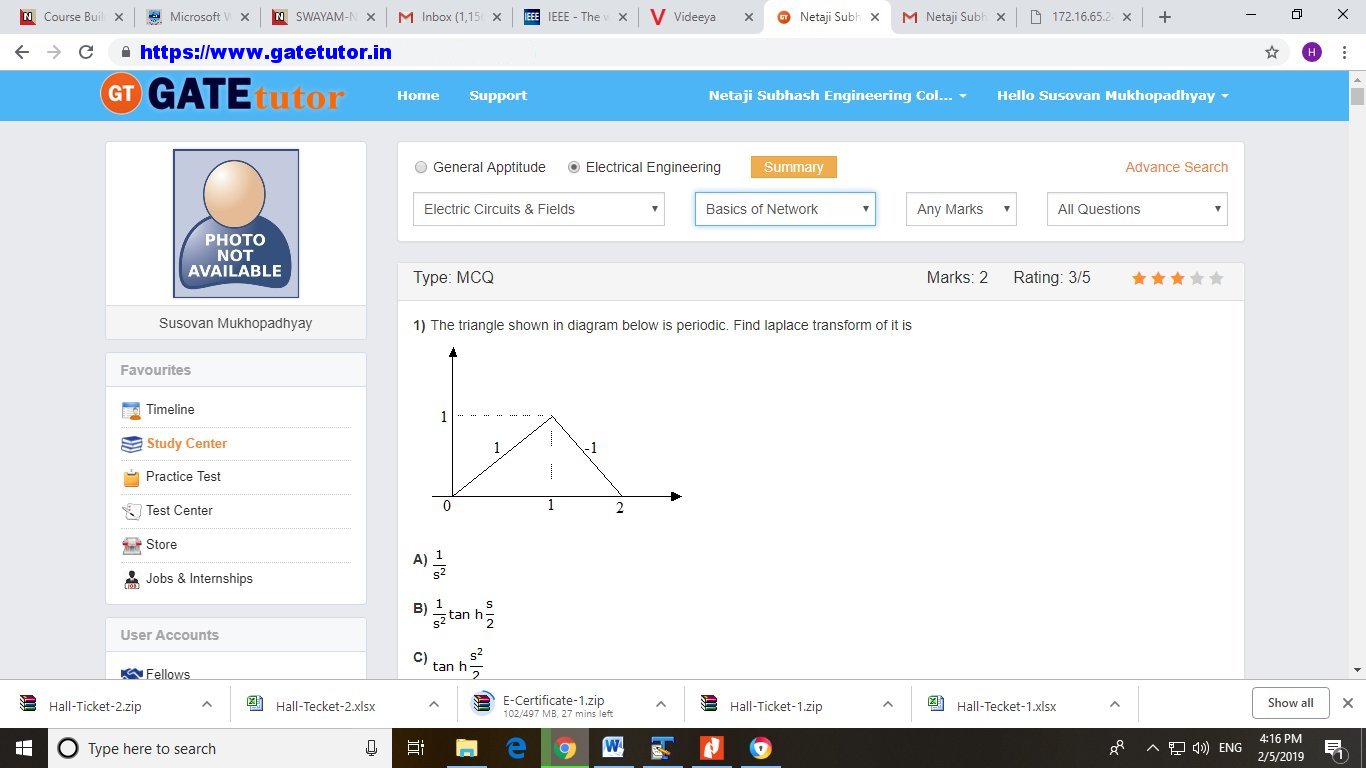Click the GATEtutor logo

(x=222, y=95)
